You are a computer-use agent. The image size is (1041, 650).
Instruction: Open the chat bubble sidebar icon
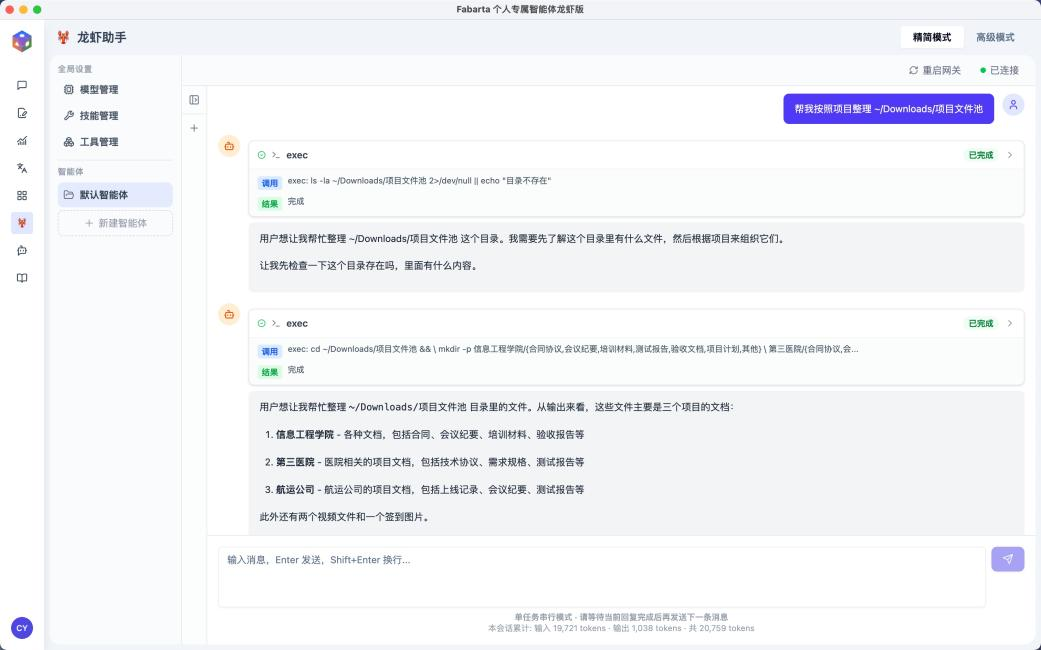coord(22,85)
